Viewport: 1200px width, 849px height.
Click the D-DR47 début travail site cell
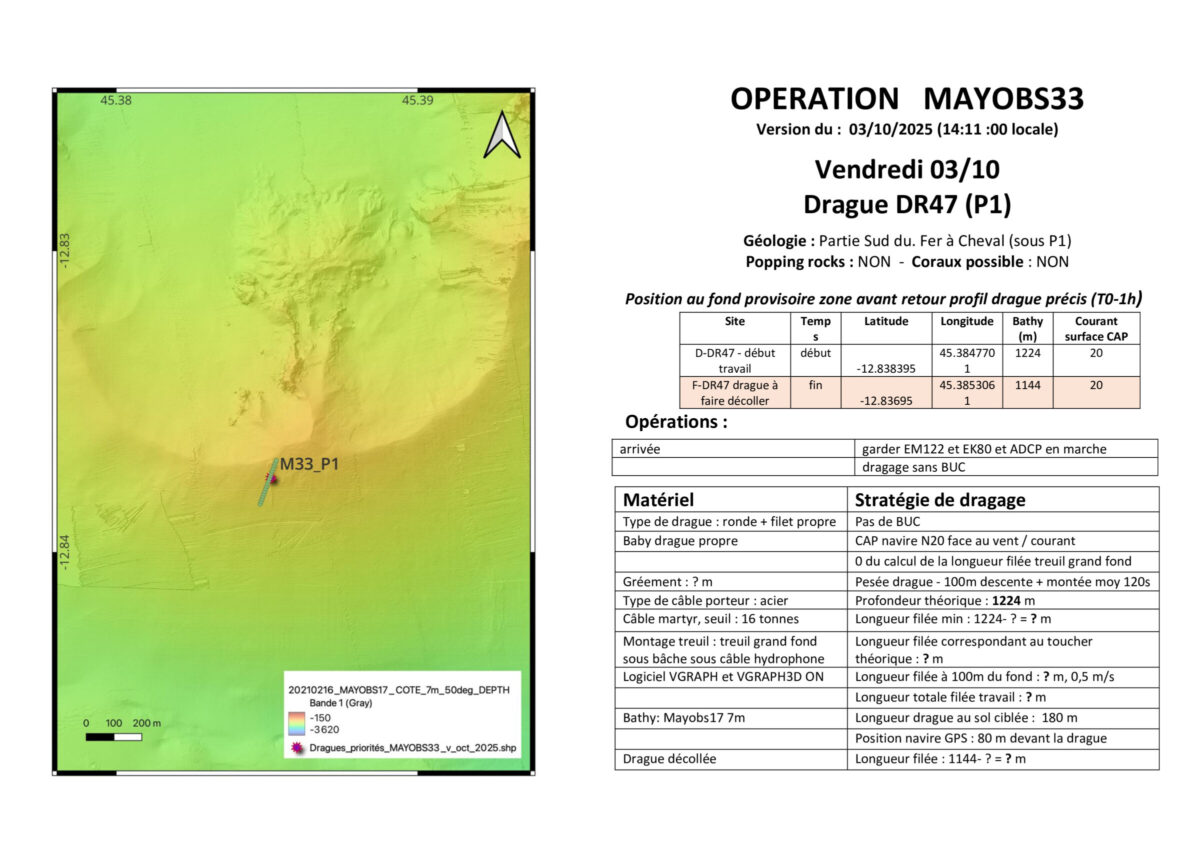735,359
